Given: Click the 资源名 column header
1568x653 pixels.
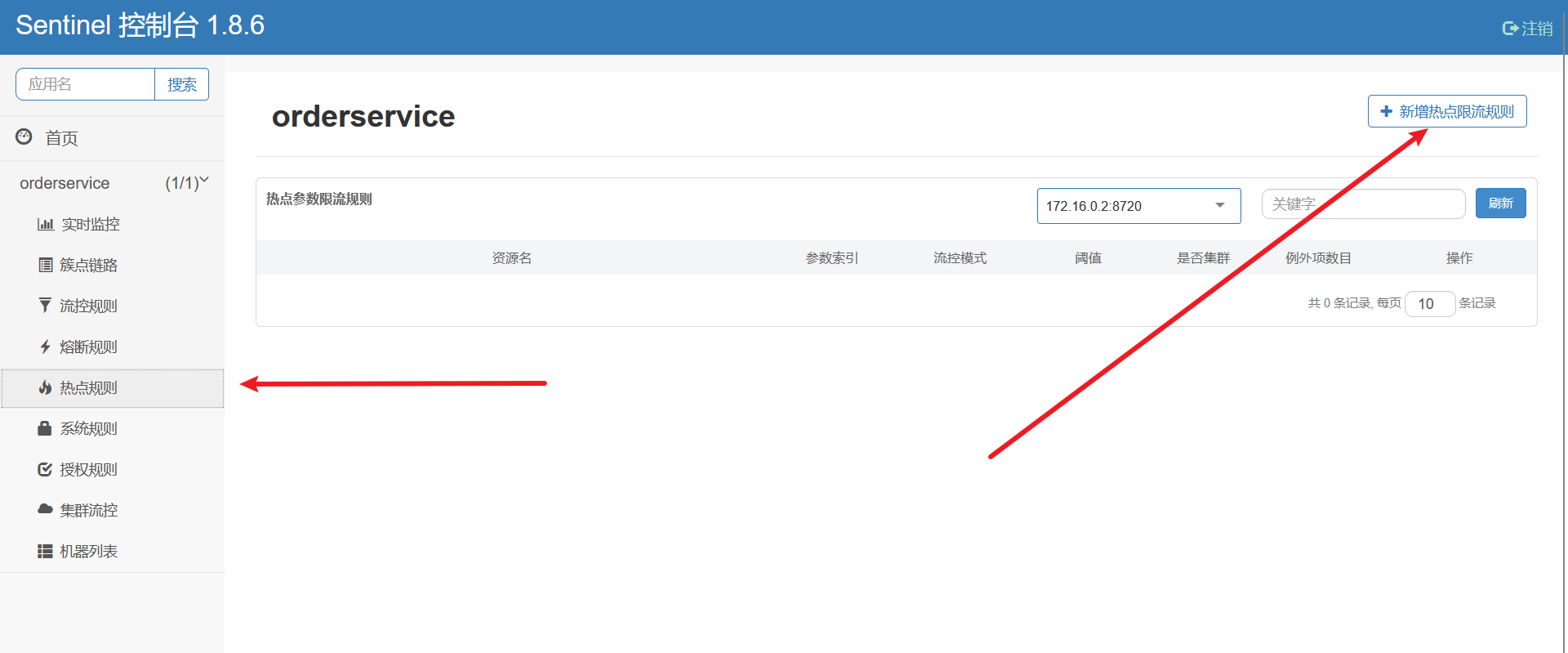Looking at the screenshot, I should click(512, 258).
